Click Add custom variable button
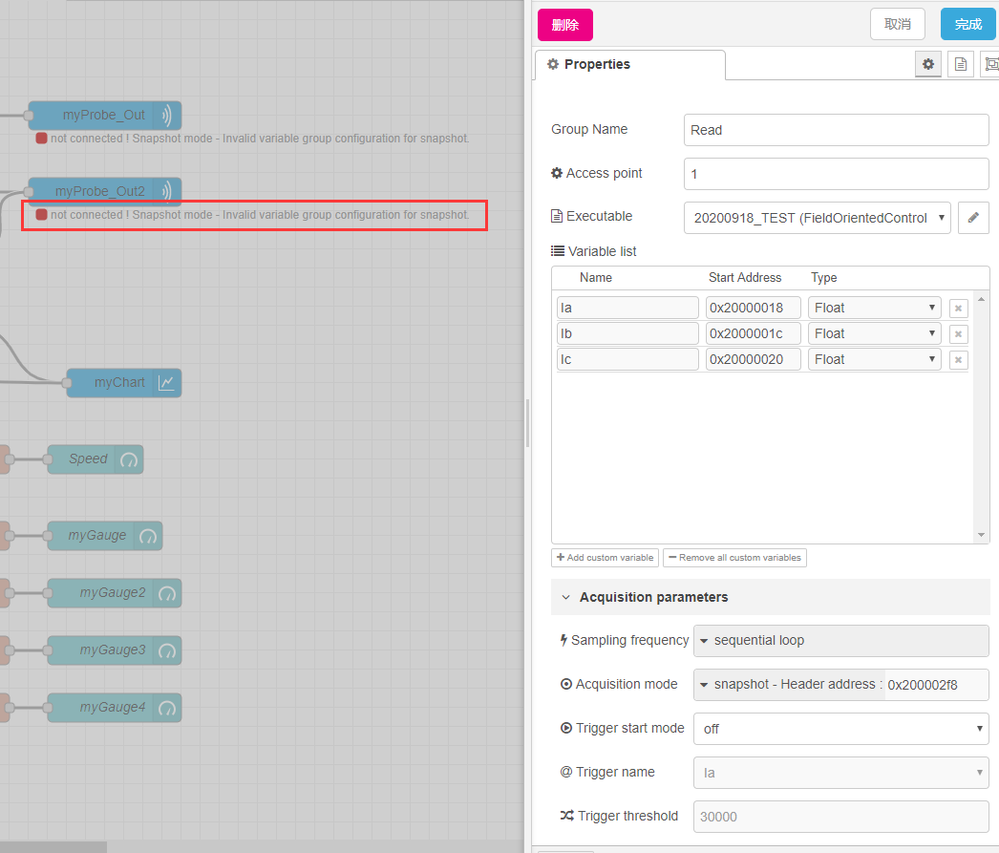Image resolution: width=999 pixels, height=853 pixels. pyautogui.click(x=605, y=557)
